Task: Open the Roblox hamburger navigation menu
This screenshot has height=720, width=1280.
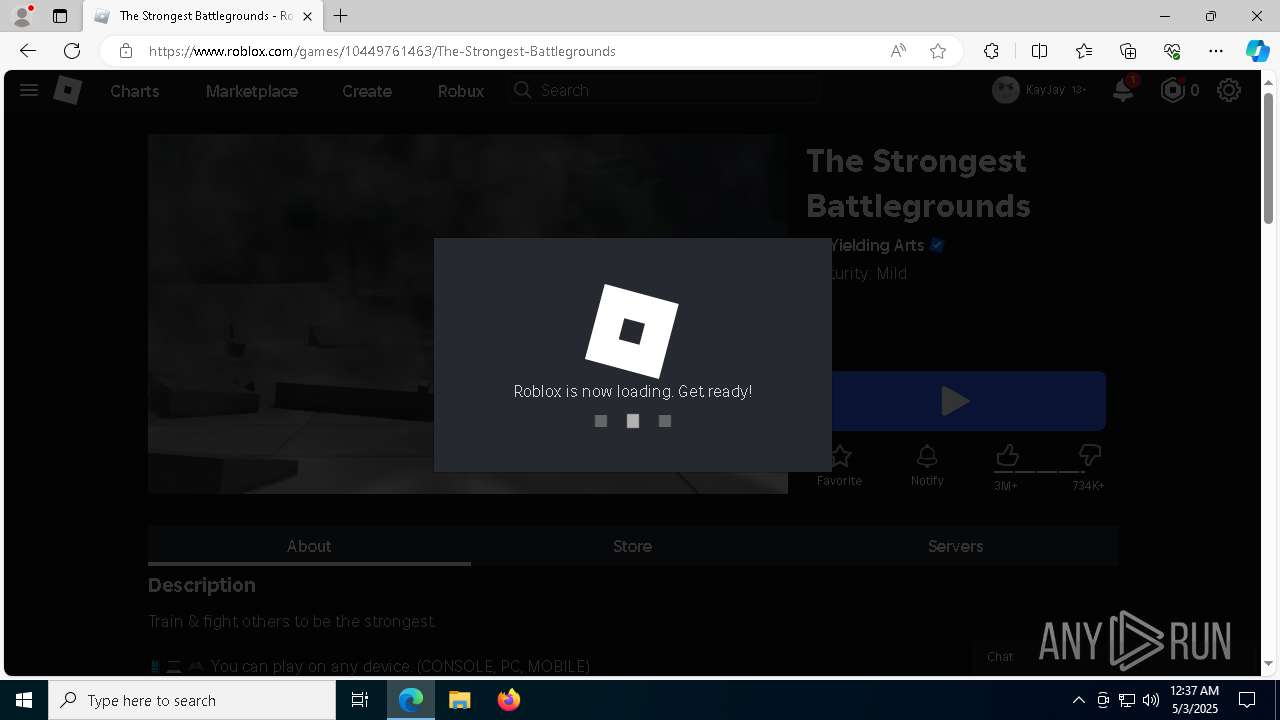Action: (29, 91)
